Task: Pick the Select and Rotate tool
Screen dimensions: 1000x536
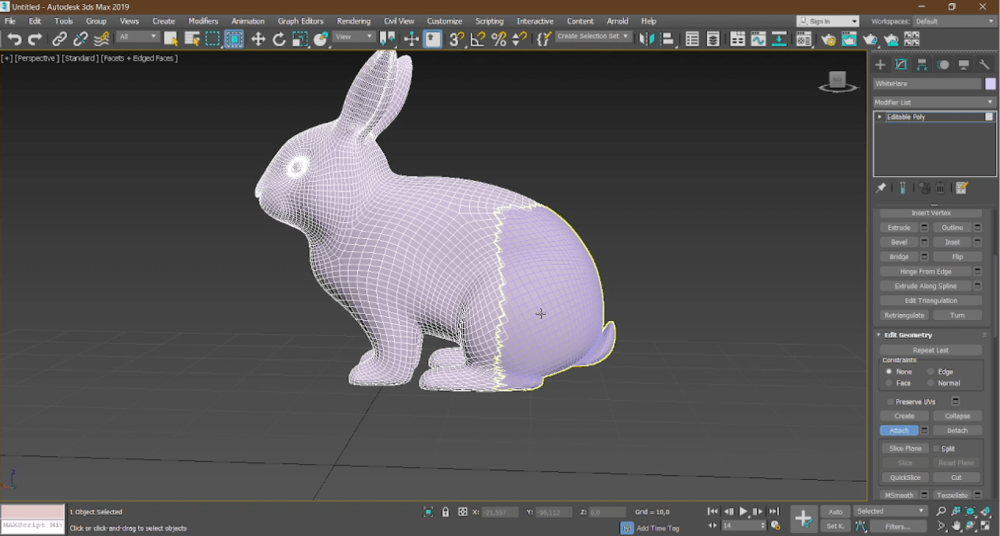Action: pos(279,40)
